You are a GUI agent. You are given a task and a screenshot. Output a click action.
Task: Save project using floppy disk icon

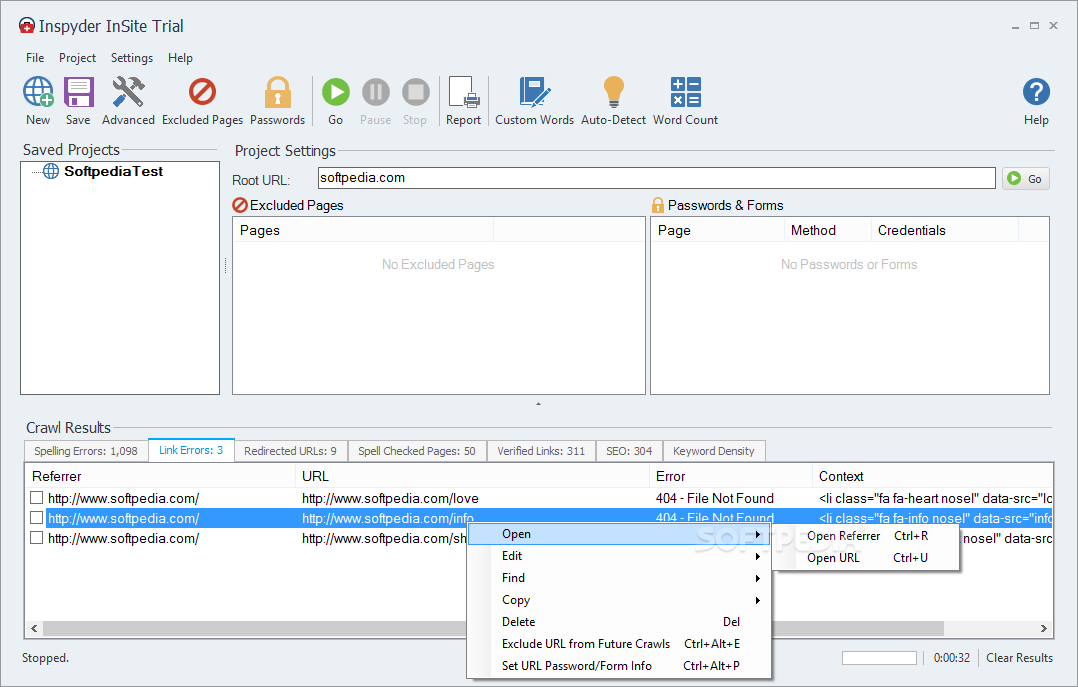point(78,100)
